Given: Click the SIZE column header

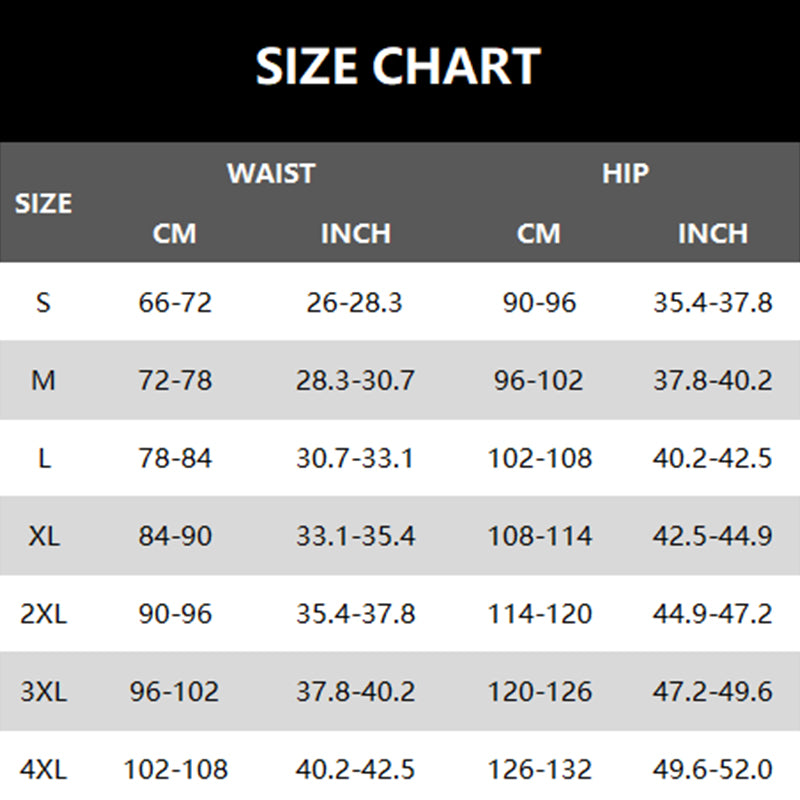Looking at the screenshot, I should point(44,204).
